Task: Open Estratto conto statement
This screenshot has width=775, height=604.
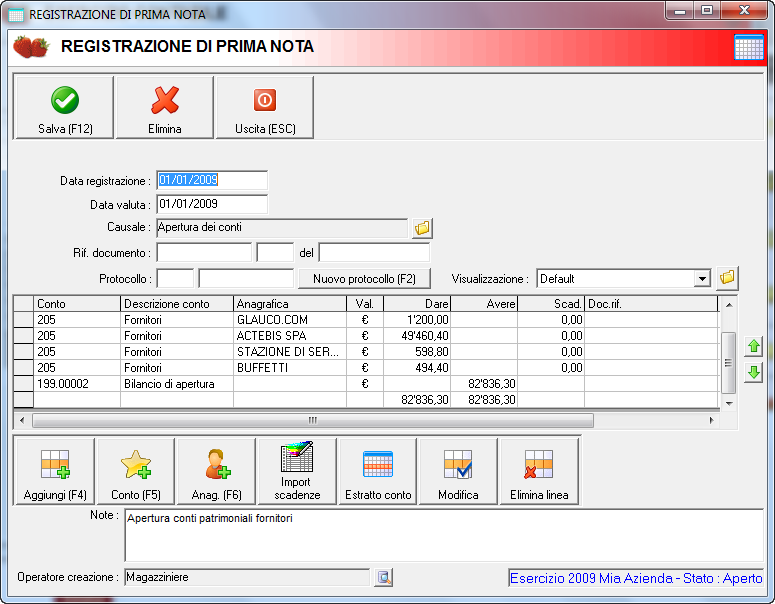Action: point(378,472)
